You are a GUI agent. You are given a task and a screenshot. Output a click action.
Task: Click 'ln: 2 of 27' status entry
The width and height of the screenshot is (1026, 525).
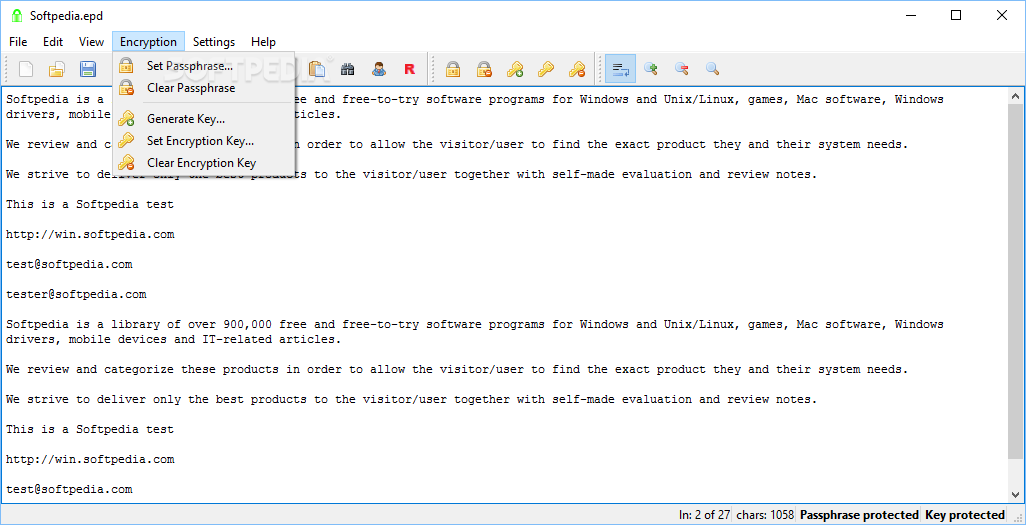(x=704, y=515)
